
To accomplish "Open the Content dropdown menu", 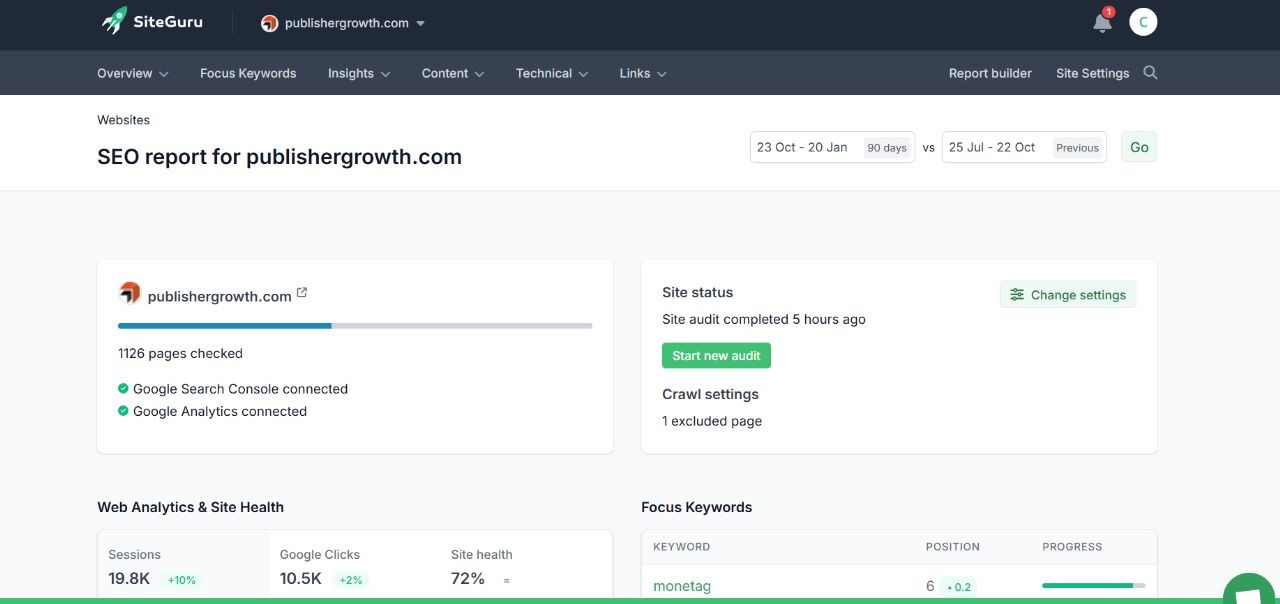I will click(x=453, y=73).
